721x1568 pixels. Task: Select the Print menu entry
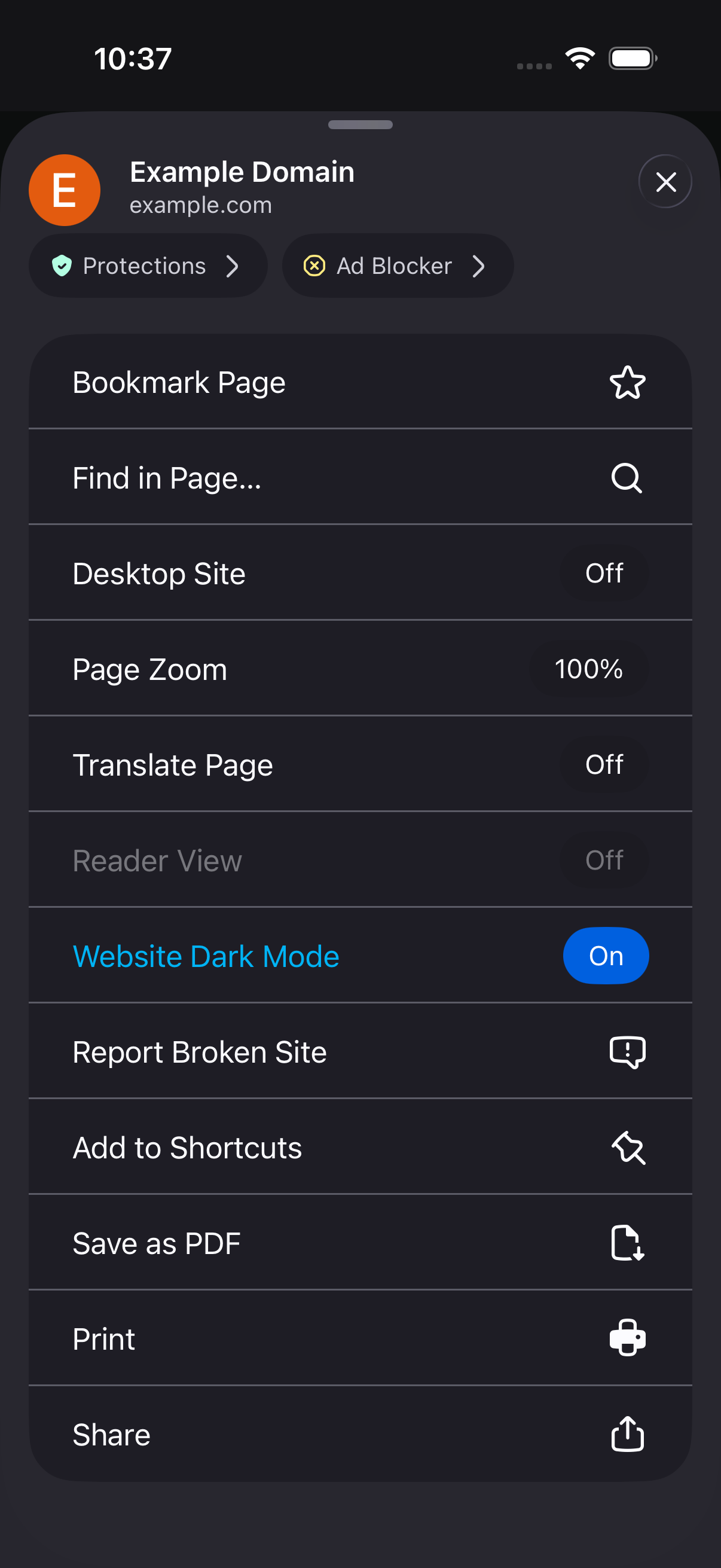coord(360,1338)
